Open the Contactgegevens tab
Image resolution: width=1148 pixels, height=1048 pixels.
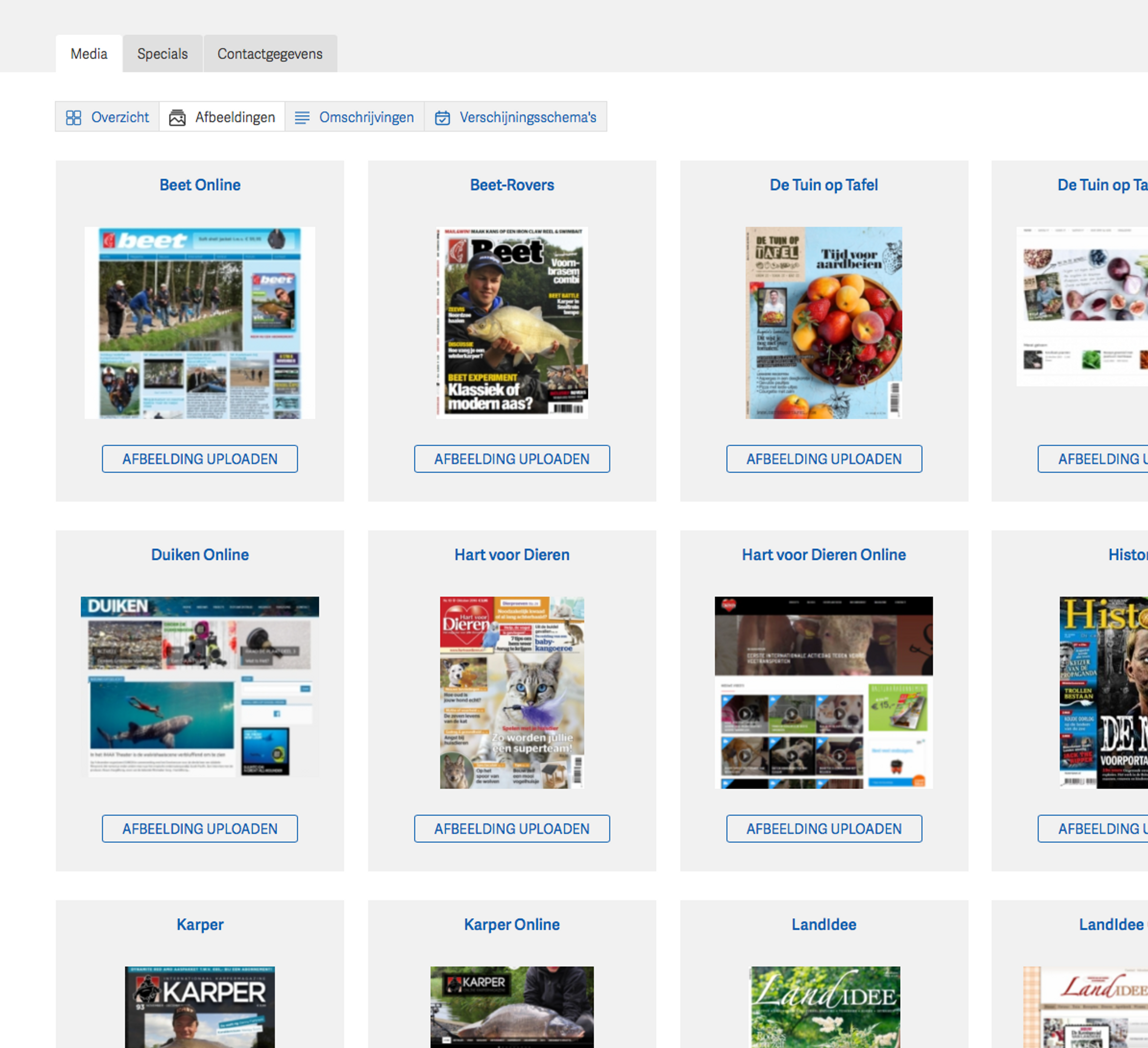point(270,54)
